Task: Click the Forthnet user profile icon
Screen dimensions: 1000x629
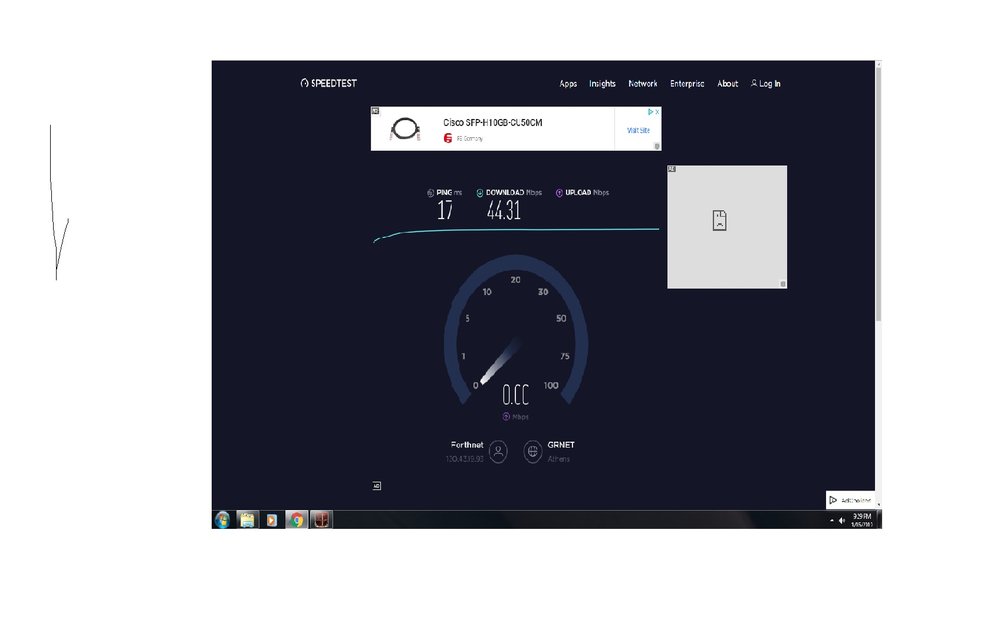Action: coord(499,452)
